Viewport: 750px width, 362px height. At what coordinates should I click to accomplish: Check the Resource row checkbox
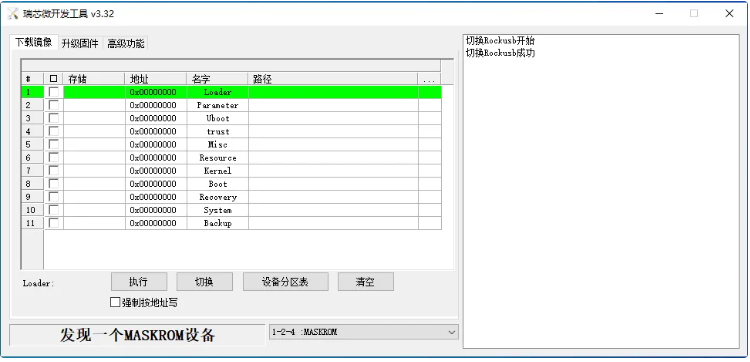click(54, 157)
